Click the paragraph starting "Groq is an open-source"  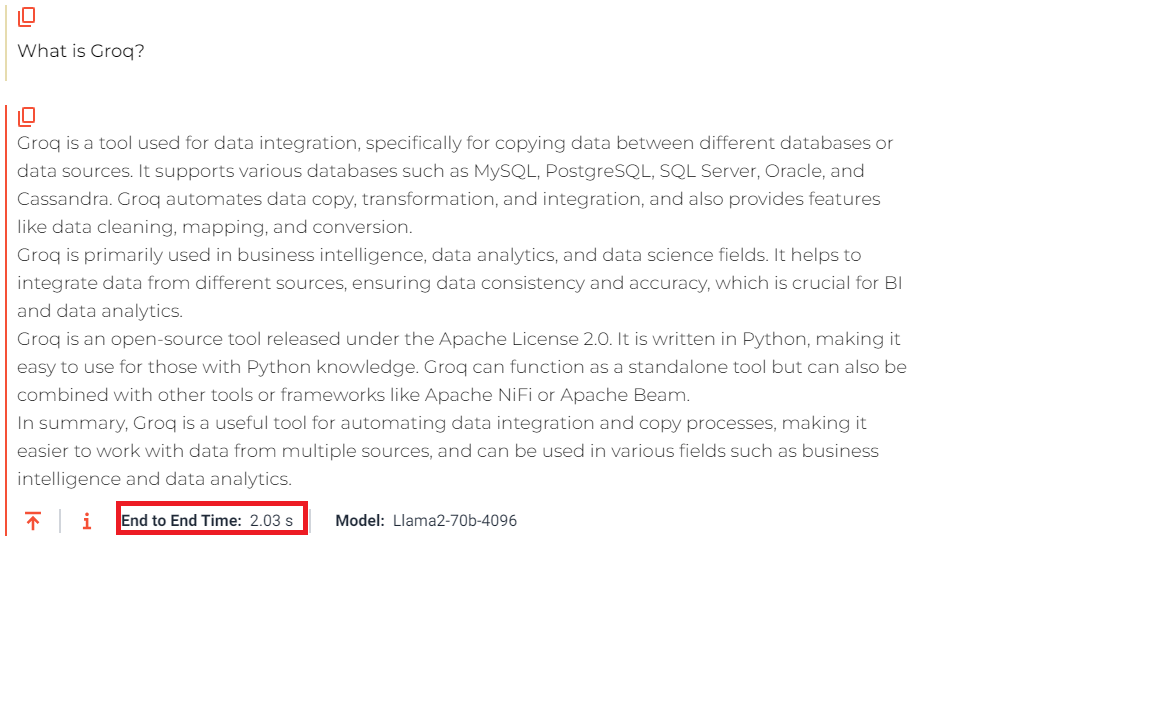tap(462, 367)
